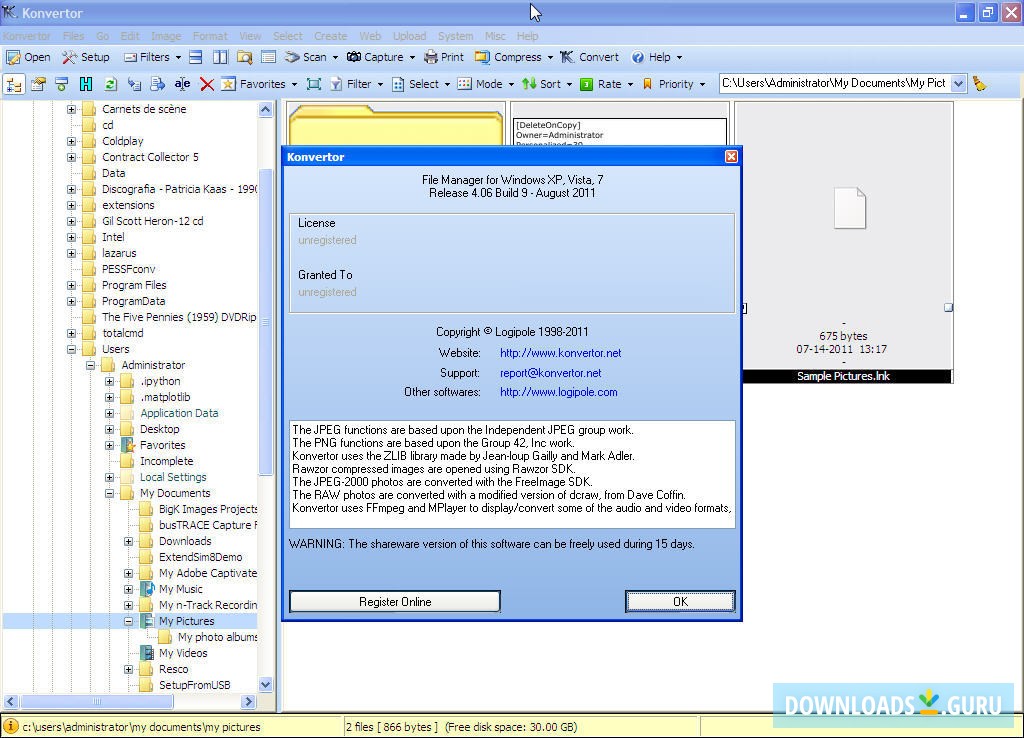Click the tree horizontal scroll-right arrow

pyautogui.click(x=248, y=702)
